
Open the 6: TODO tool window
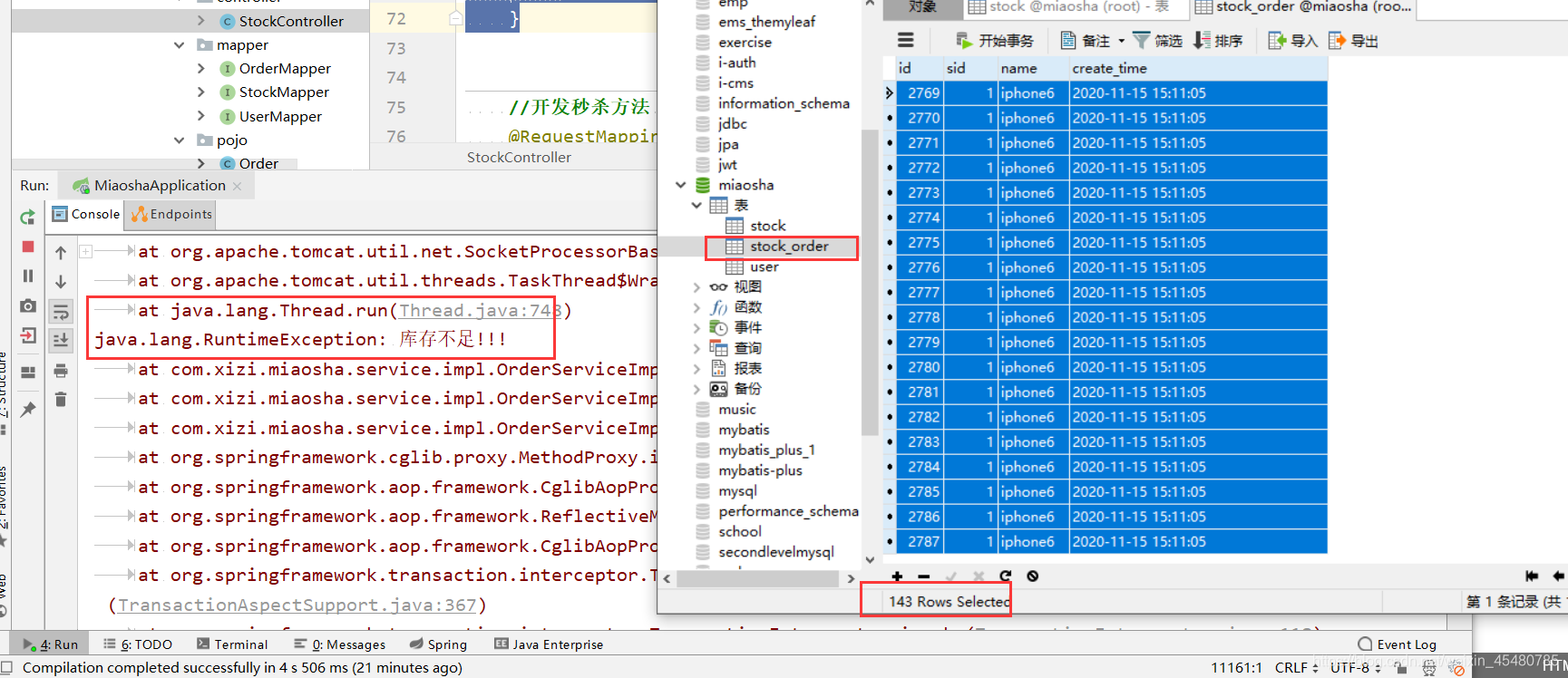[138, 644]
